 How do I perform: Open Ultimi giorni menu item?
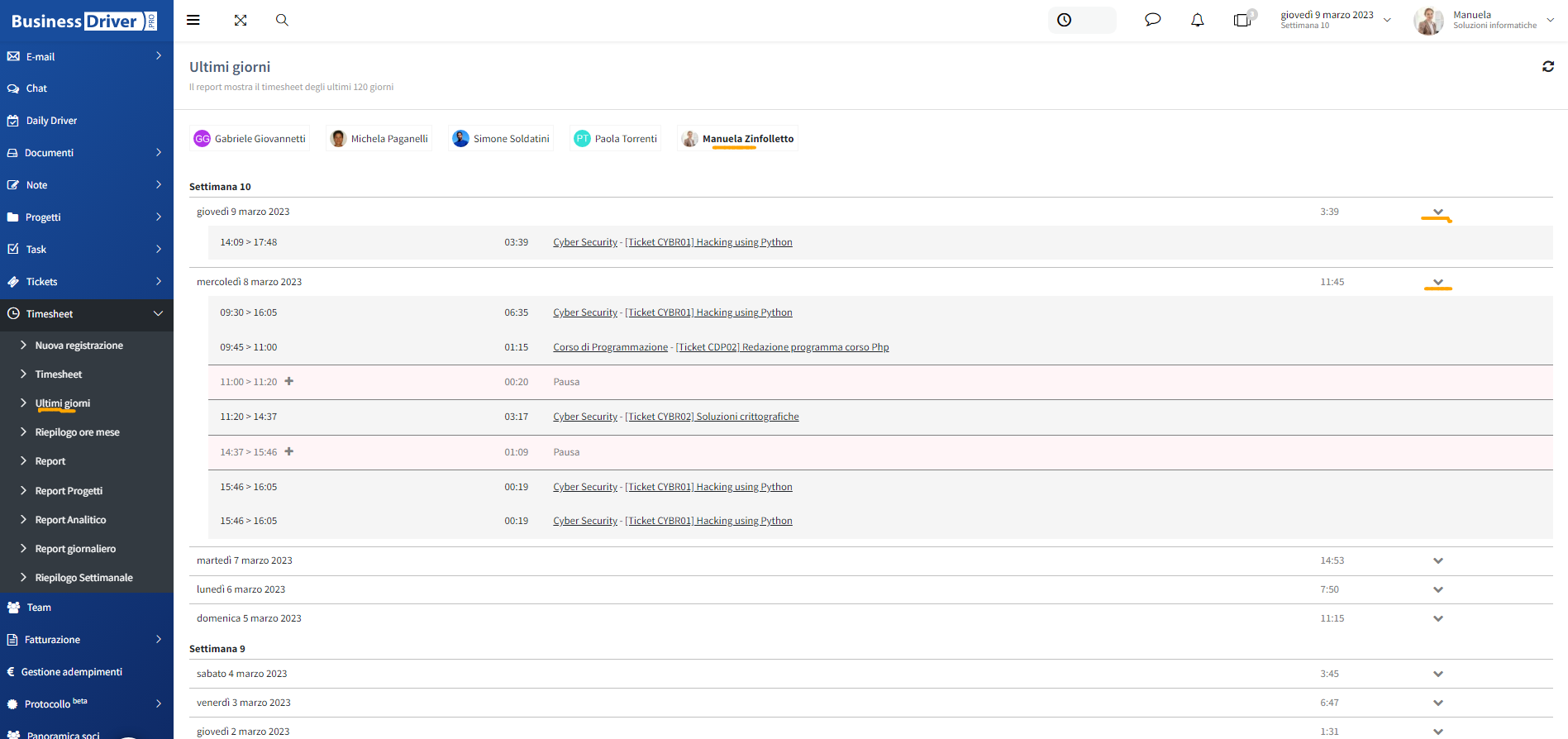coord(63,403)
